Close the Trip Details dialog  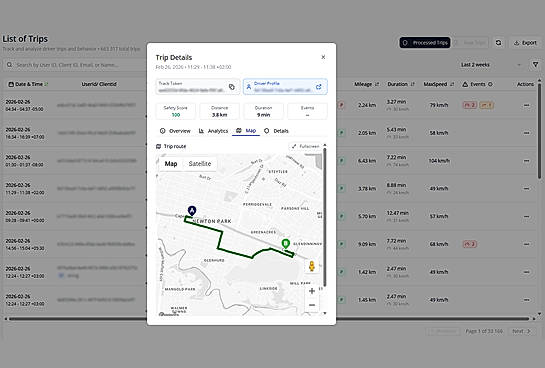323,57
